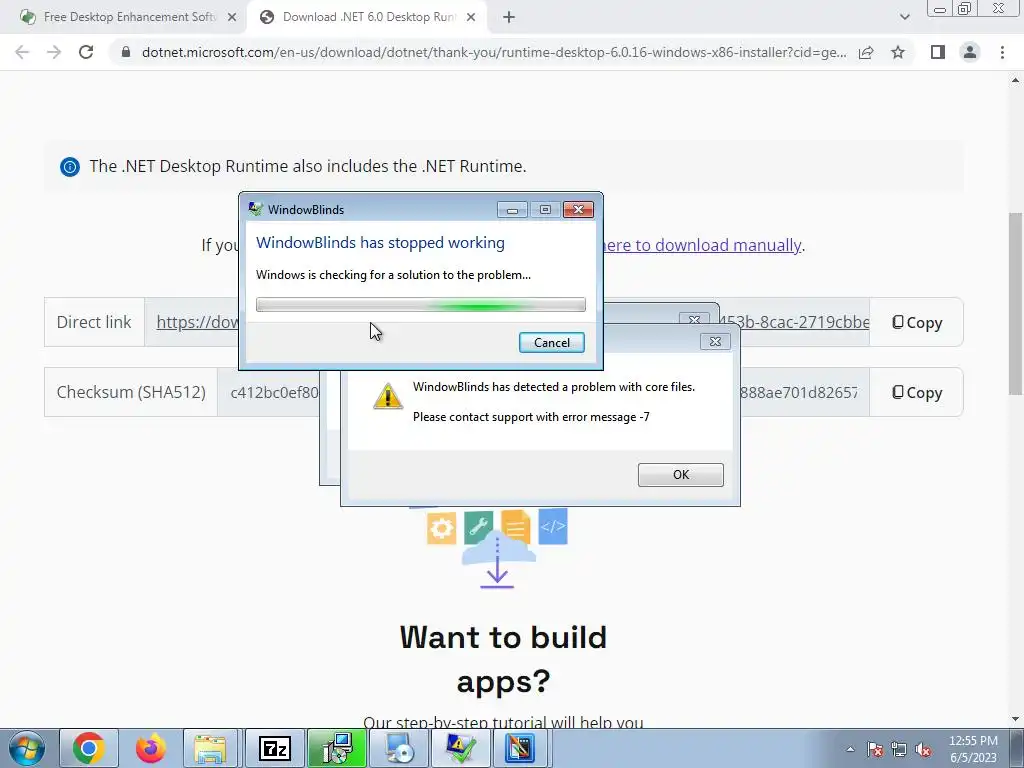Click the dotnet.microsoft.com address bar

point(494,52)
